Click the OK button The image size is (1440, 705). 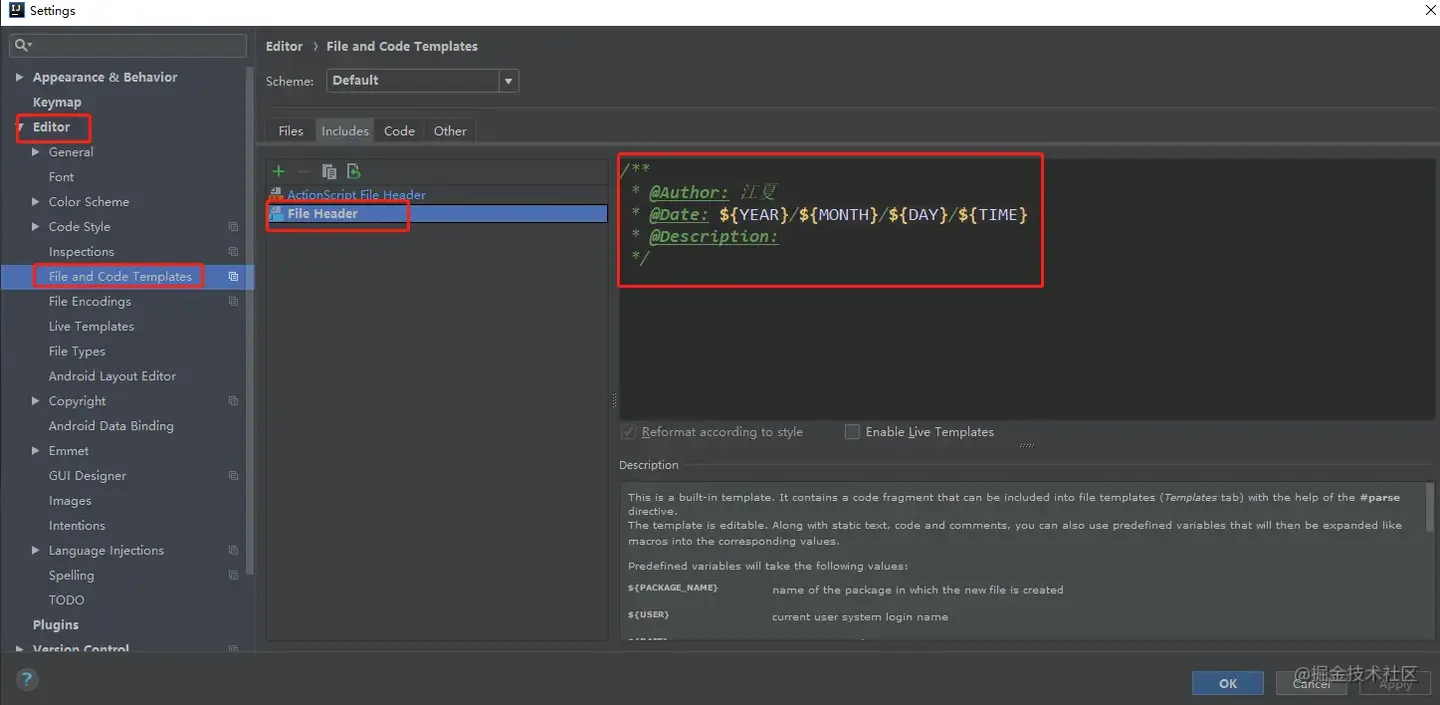coord(1227,683)
